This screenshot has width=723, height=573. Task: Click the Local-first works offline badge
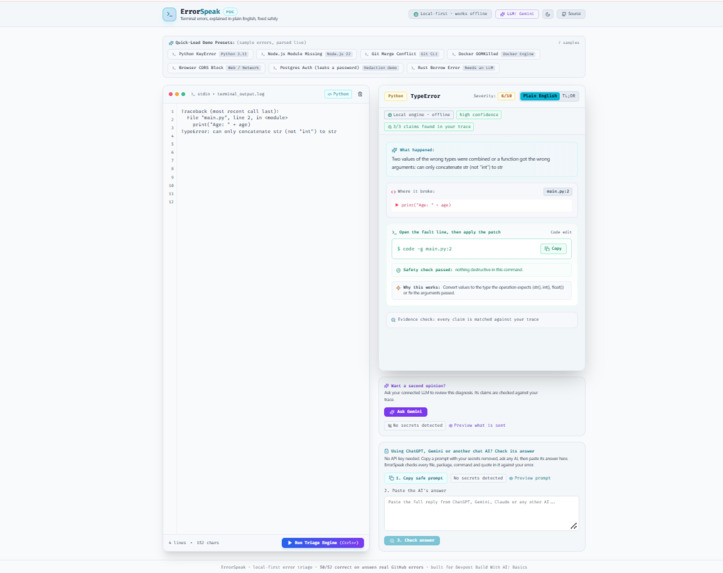[x=450, y=14]
